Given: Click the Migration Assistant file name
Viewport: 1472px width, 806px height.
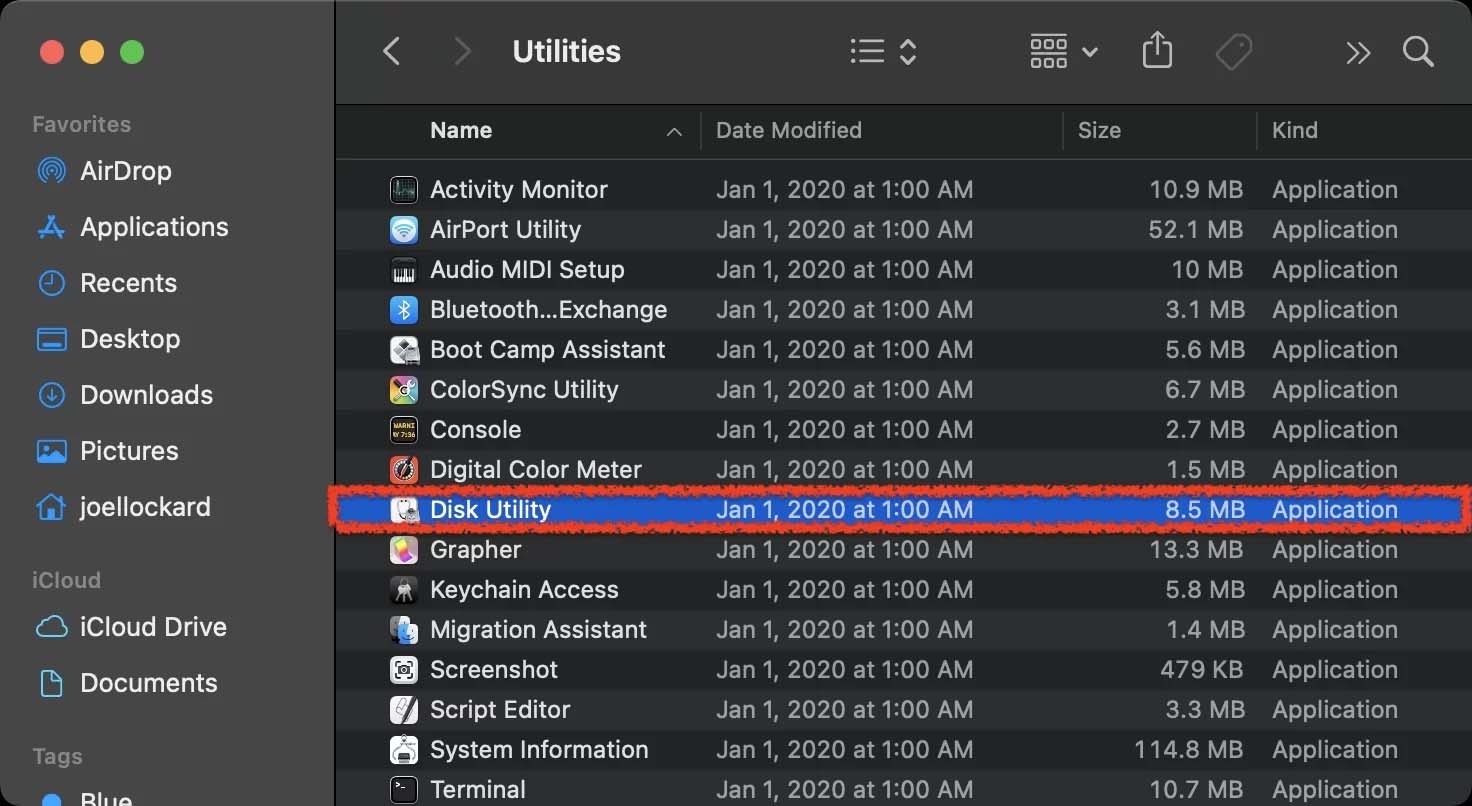Looking at the screenshot, I should [539, 629].
